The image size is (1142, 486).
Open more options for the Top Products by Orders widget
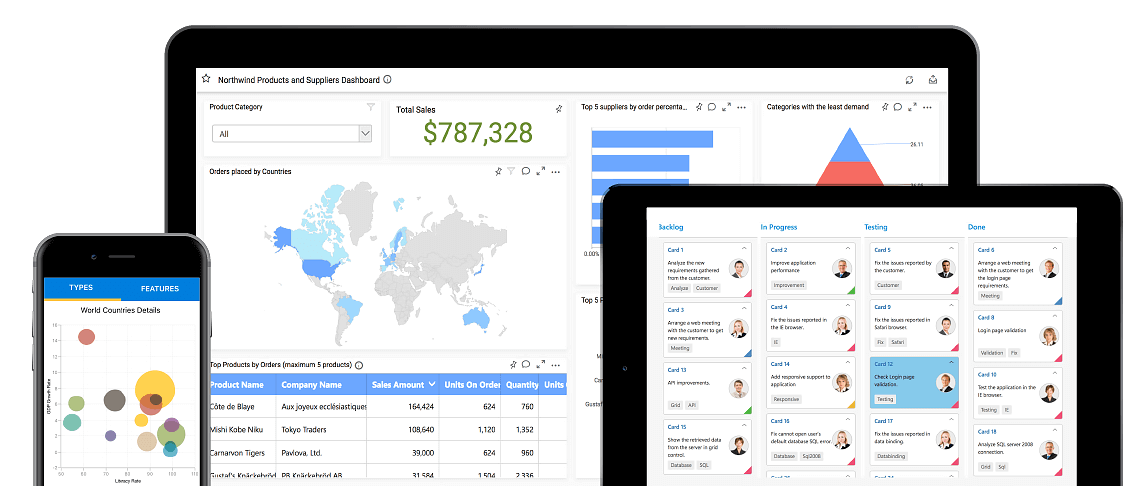[556, 365]
